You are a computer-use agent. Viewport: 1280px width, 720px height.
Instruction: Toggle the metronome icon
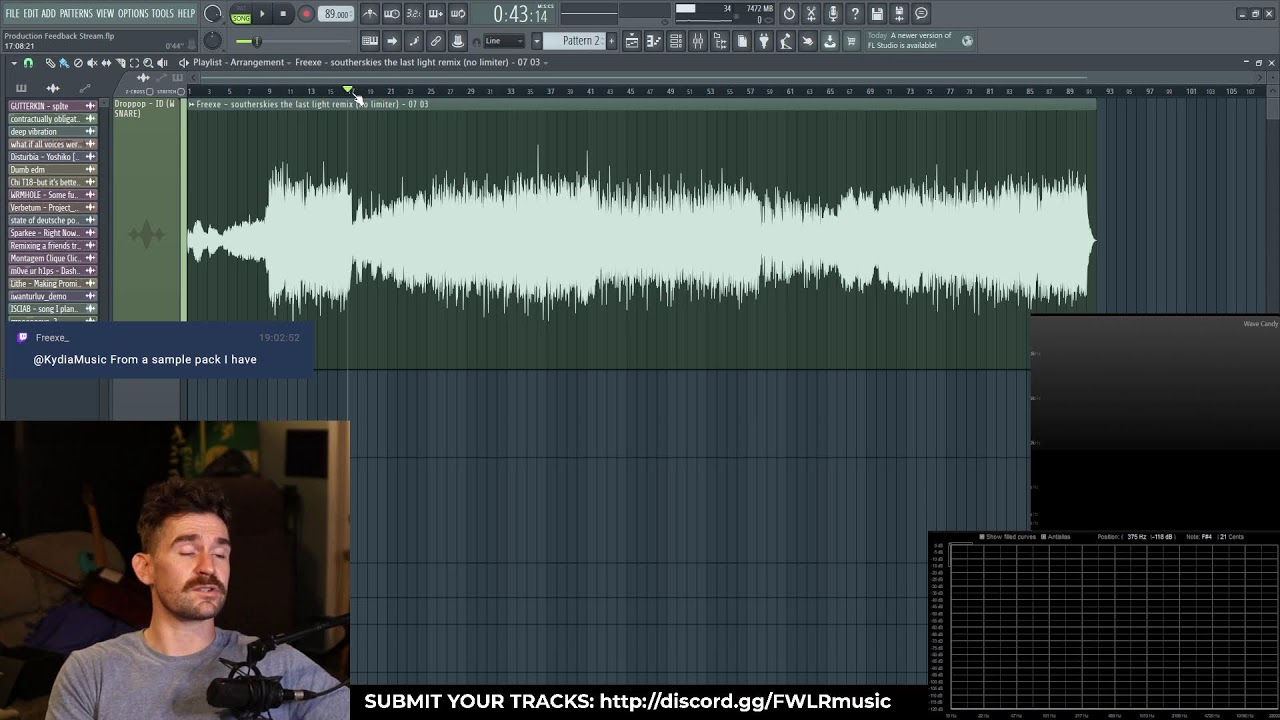click(370, 14)
